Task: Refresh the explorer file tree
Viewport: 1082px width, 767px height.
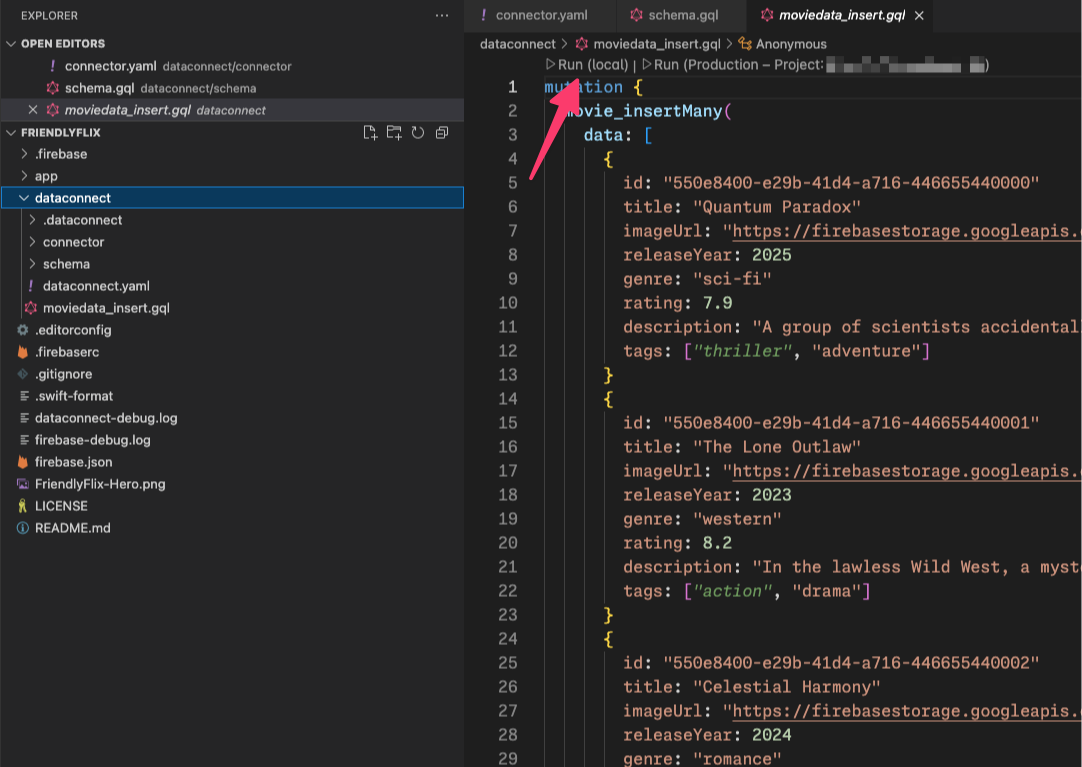Action: tap(418, 133)
